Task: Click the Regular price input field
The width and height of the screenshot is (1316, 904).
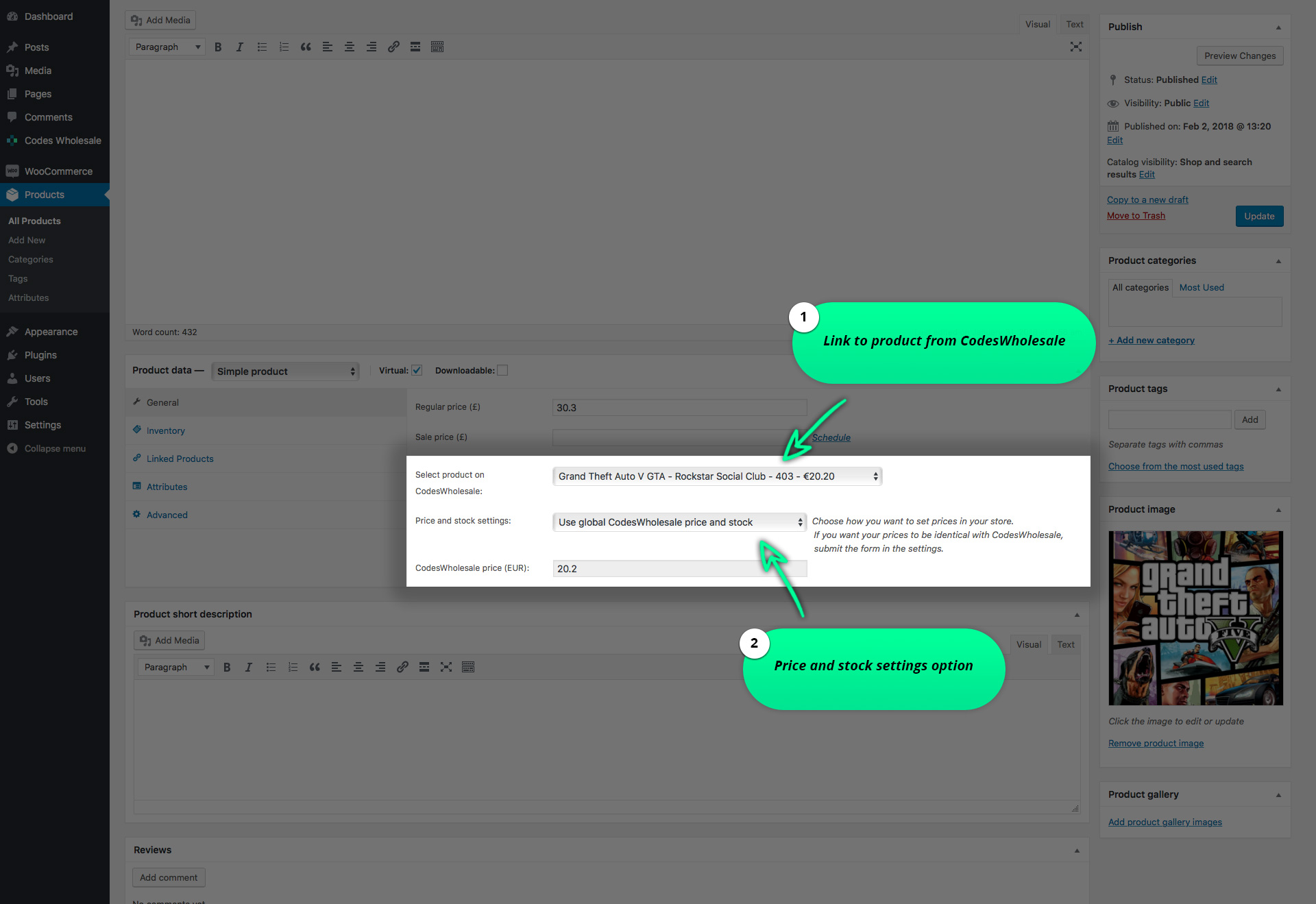Action: (679, 408)
